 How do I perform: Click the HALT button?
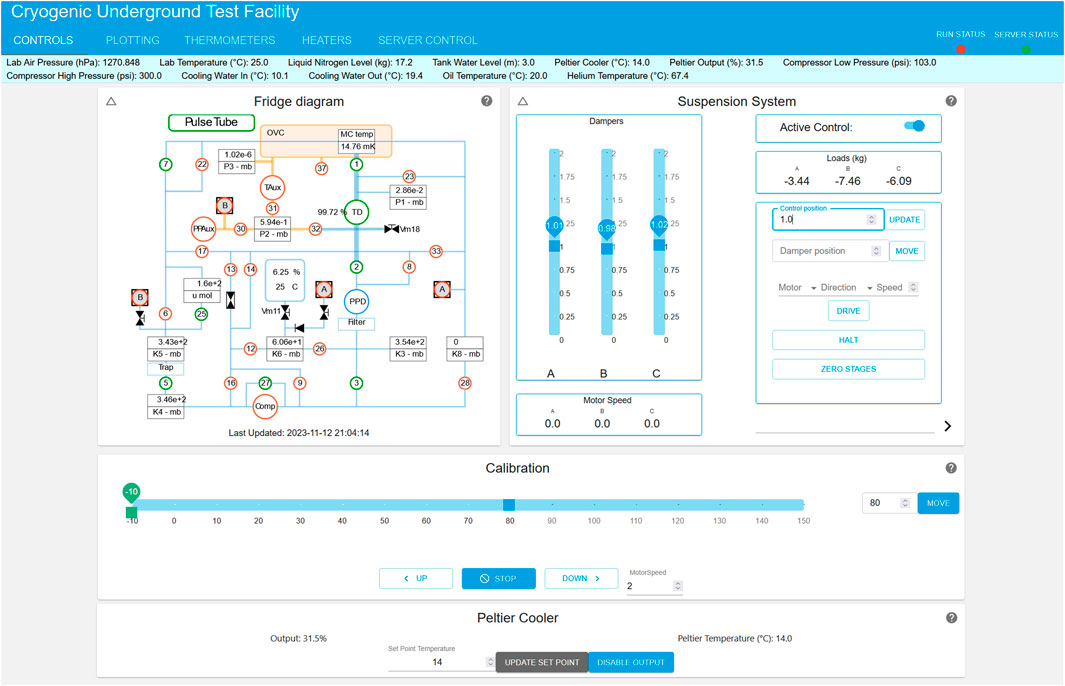[x=848, y=340]
